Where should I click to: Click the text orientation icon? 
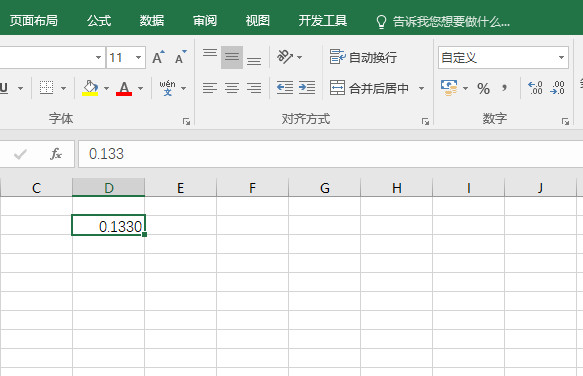[285, 57]
